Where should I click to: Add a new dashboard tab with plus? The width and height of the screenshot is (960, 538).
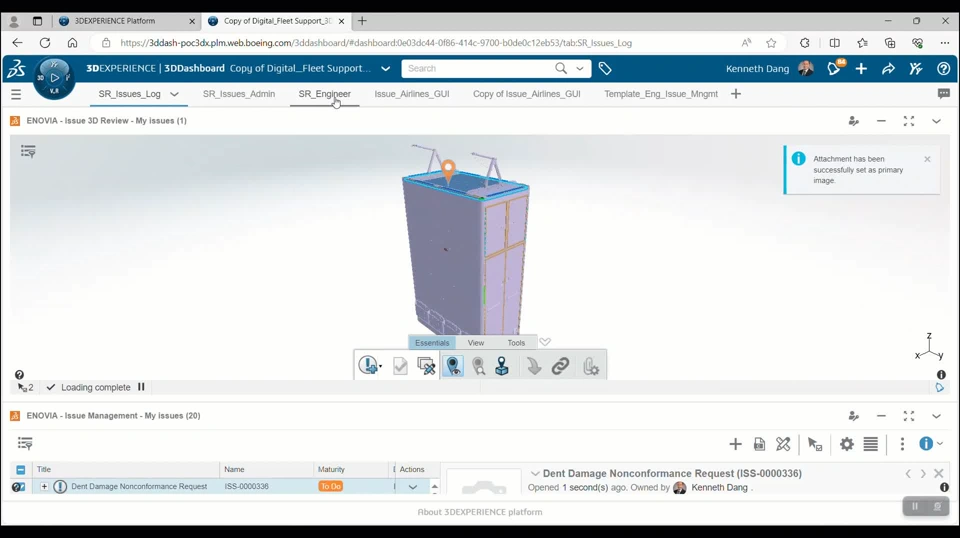point(736,94)
